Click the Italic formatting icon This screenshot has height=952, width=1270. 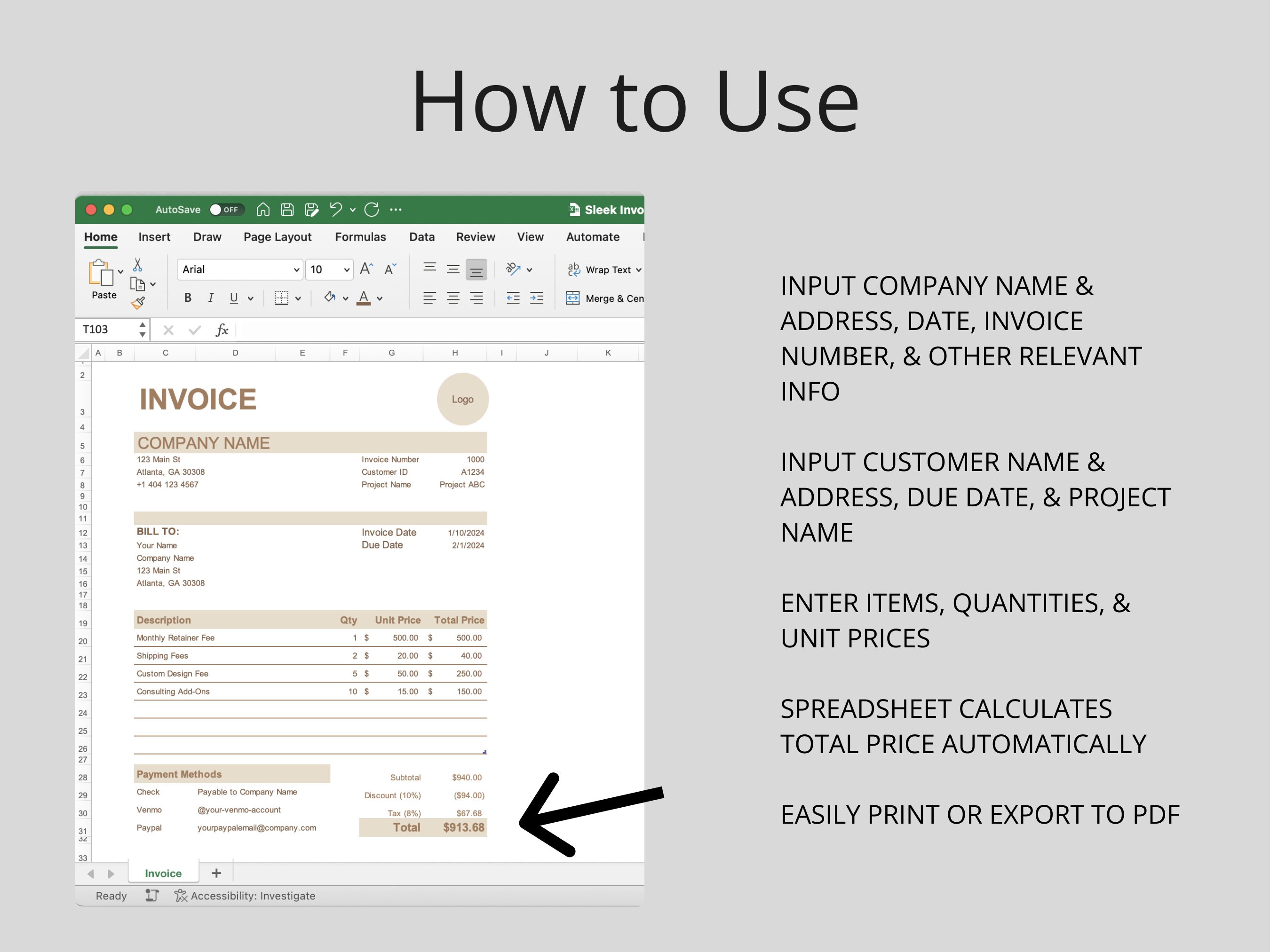pos(211,297)
